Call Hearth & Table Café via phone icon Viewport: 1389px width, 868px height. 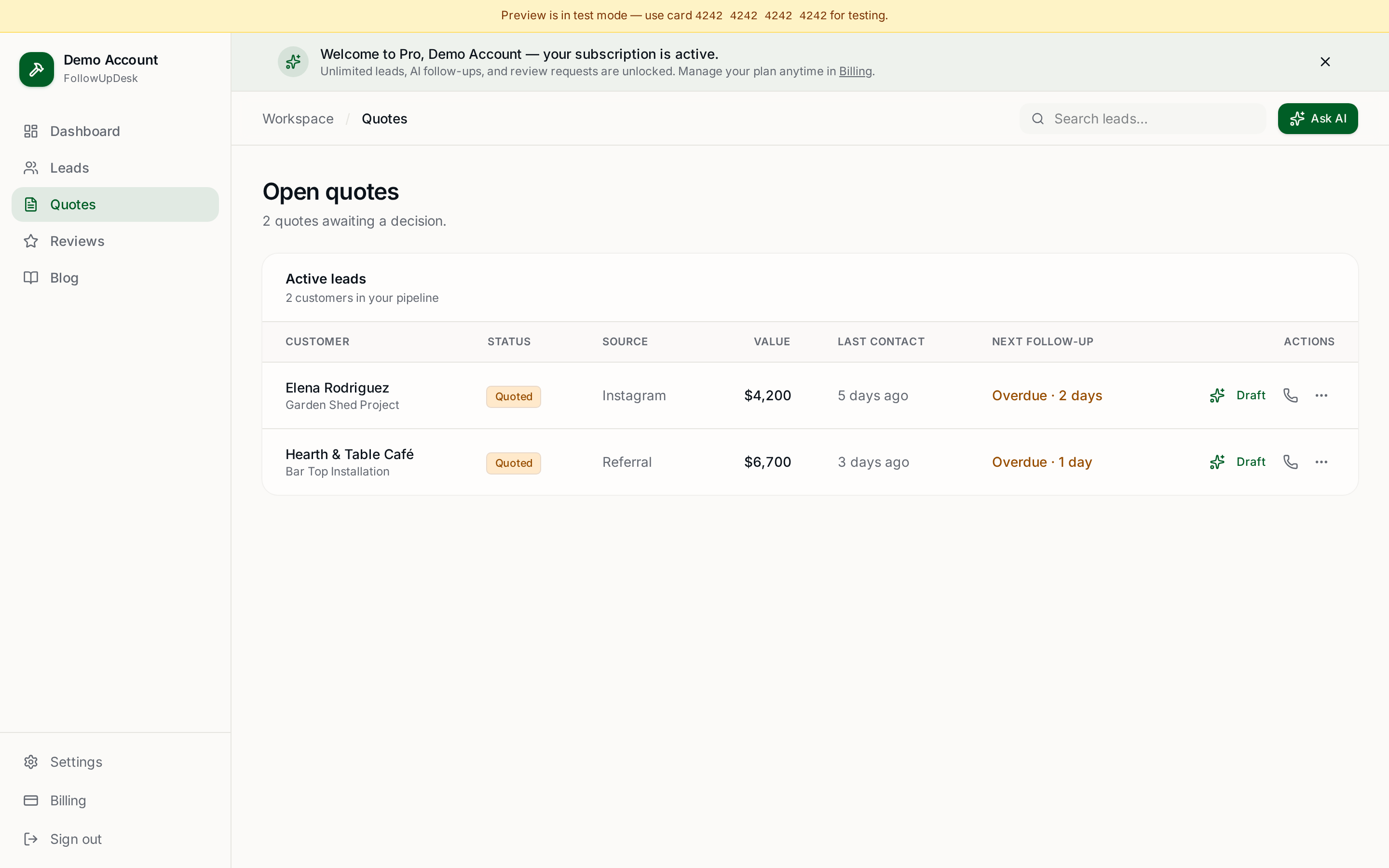tap(1290, 462)
